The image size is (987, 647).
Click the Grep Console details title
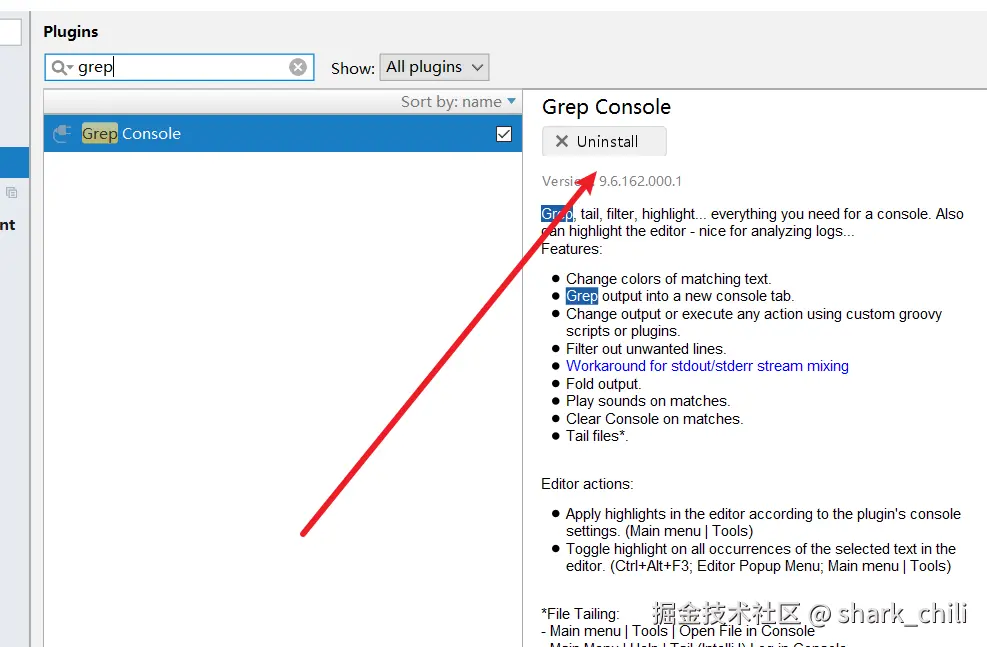(606, 107)
